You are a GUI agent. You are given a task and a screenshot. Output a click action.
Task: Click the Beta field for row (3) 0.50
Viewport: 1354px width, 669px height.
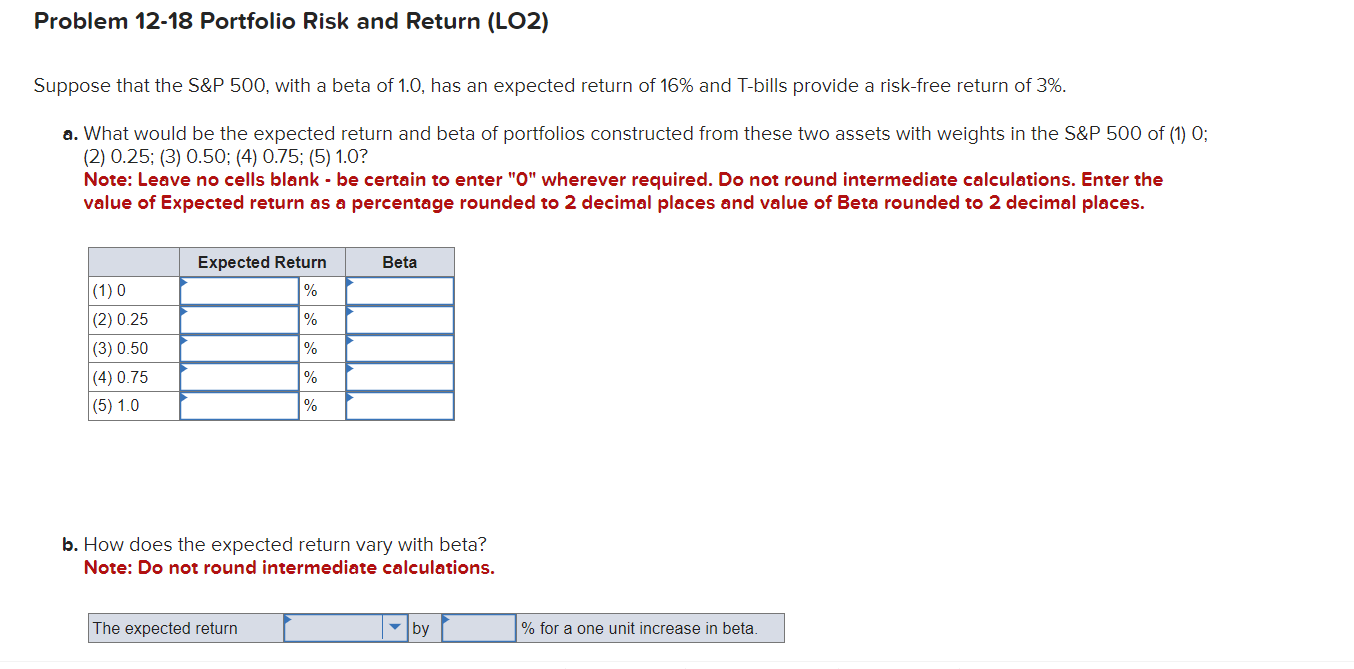[x=399, y=348]
